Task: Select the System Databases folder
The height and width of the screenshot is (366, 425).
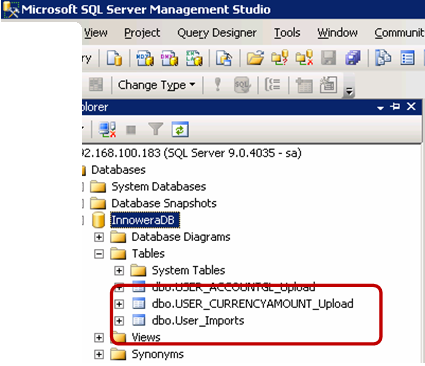Action: 159,186
